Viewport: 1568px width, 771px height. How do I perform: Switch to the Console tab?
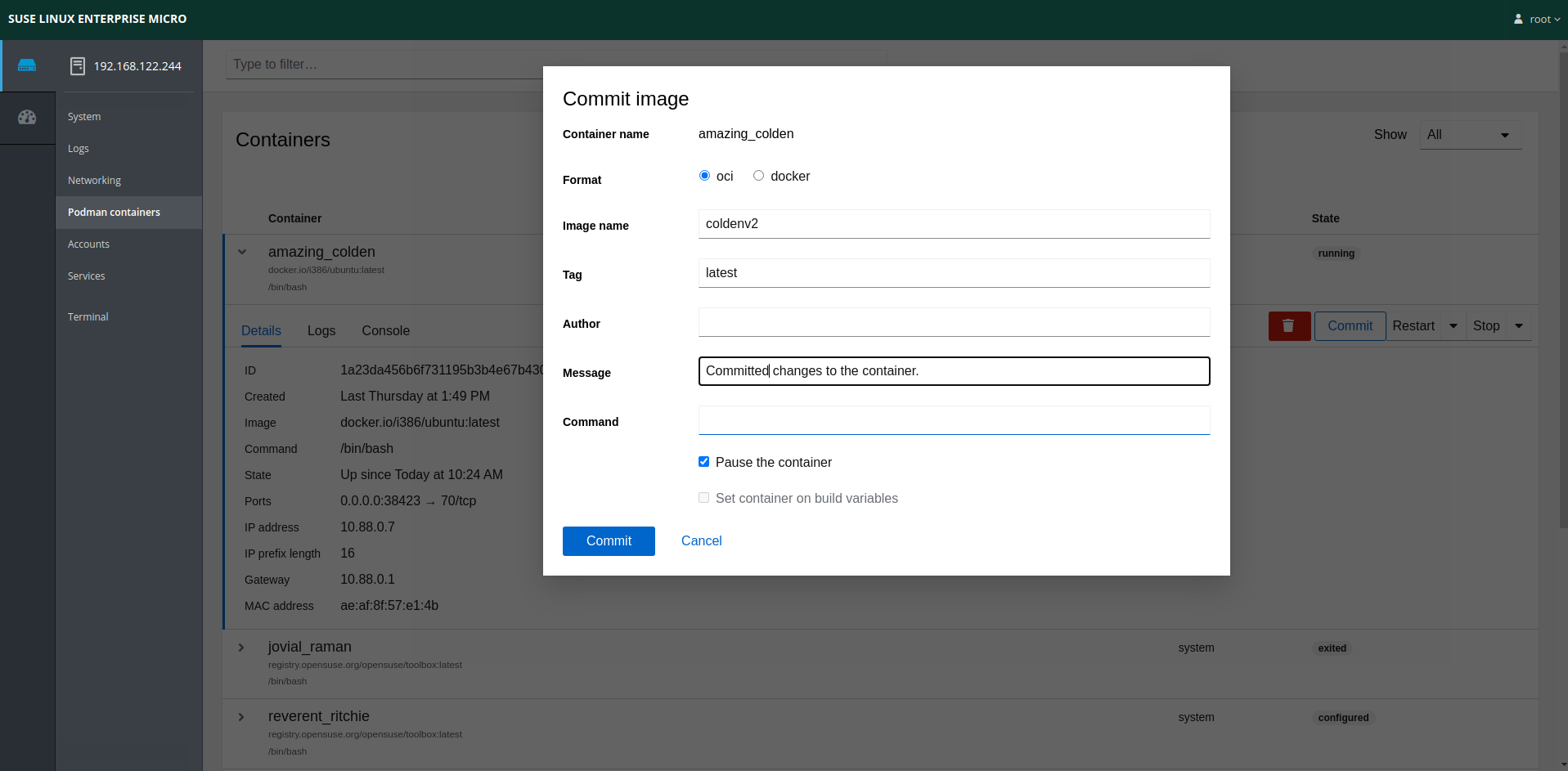[x=385, y=331]
